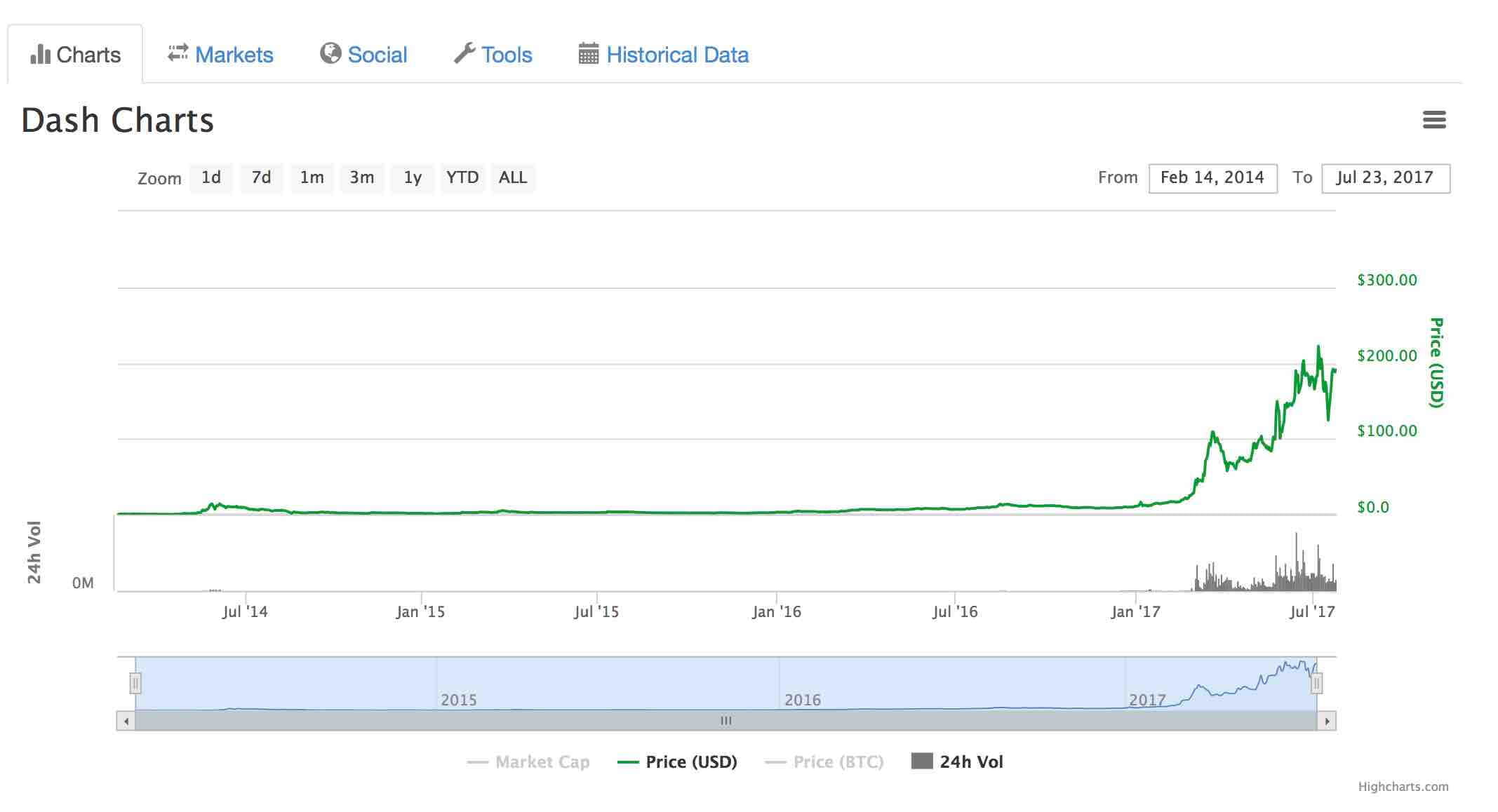1498x812 pixels.
Task: Click the wrench icon beside Tools
Action: tap(464, 53)
